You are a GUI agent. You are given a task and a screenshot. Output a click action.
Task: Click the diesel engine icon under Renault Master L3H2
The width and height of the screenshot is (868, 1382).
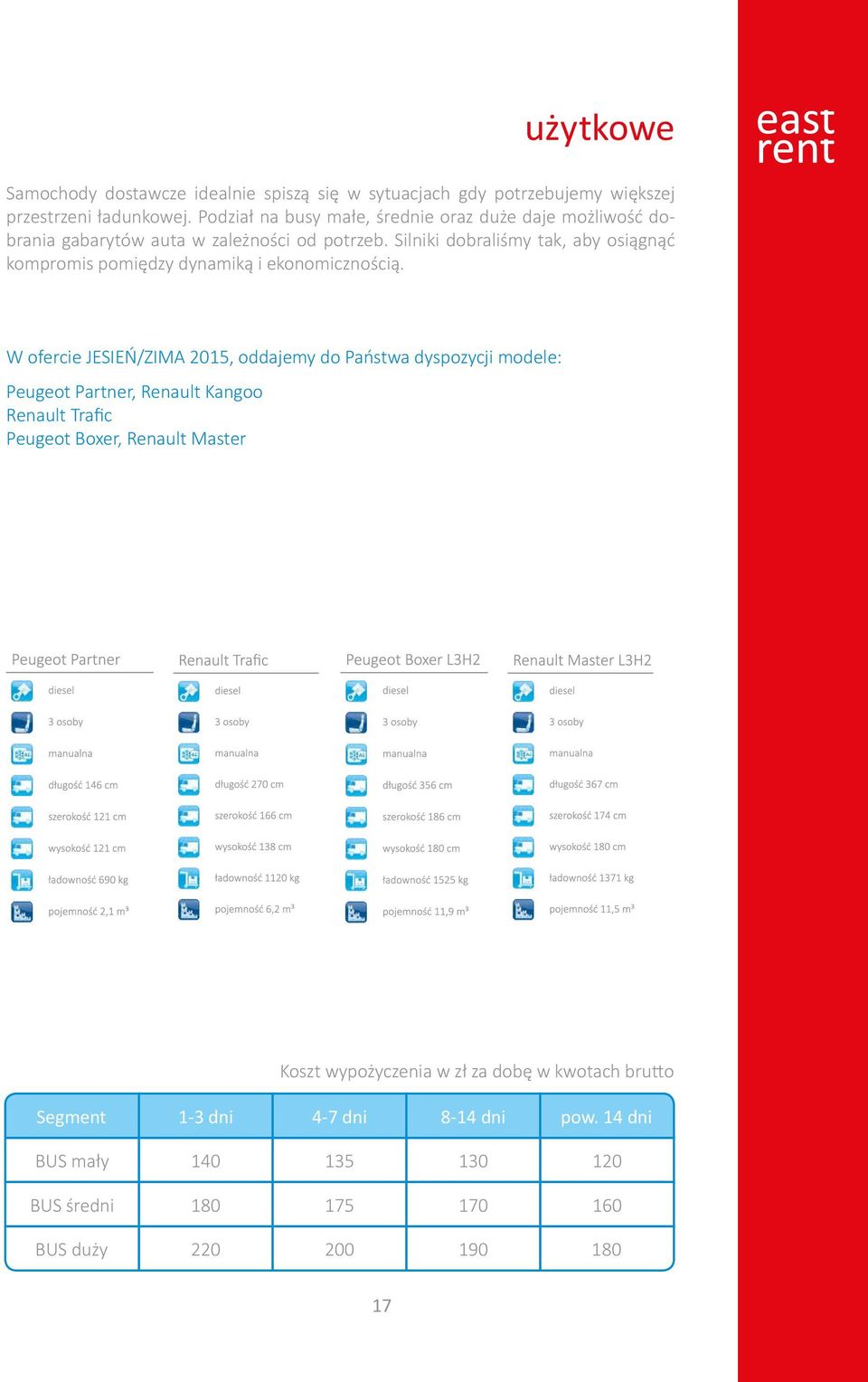click(524, 692)
